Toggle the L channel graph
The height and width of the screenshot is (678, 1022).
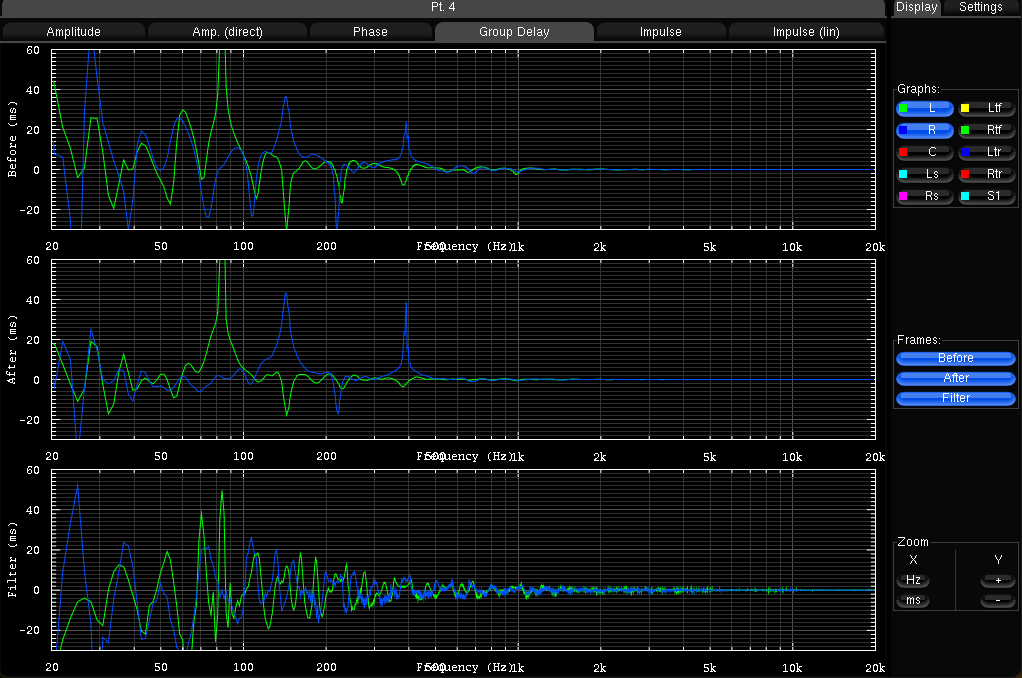coord(926,108)
